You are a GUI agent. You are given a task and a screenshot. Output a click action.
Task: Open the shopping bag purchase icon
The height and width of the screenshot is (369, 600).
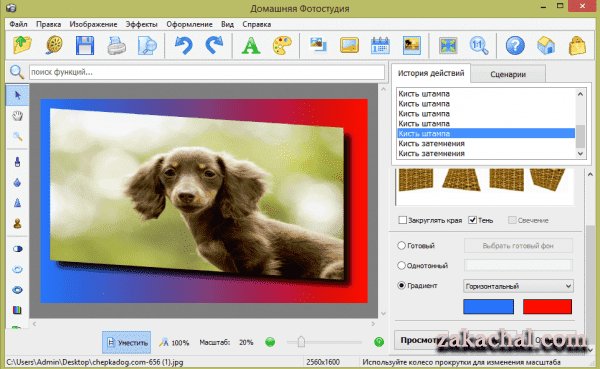(577, 45)
